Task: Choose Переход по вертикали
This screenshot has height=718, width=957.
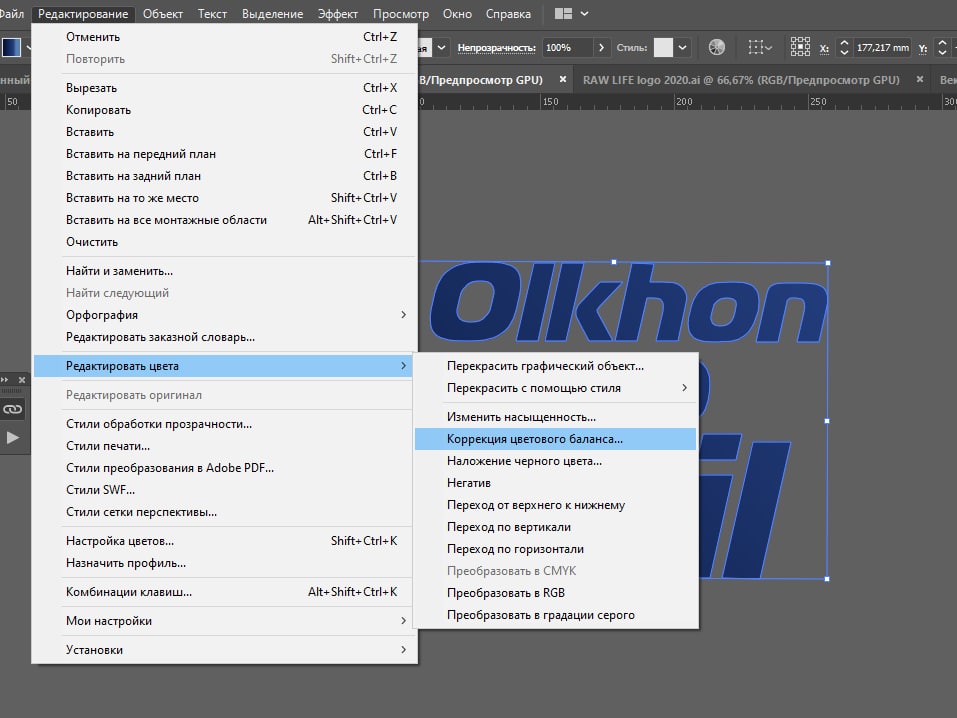Action: point(555,527)
